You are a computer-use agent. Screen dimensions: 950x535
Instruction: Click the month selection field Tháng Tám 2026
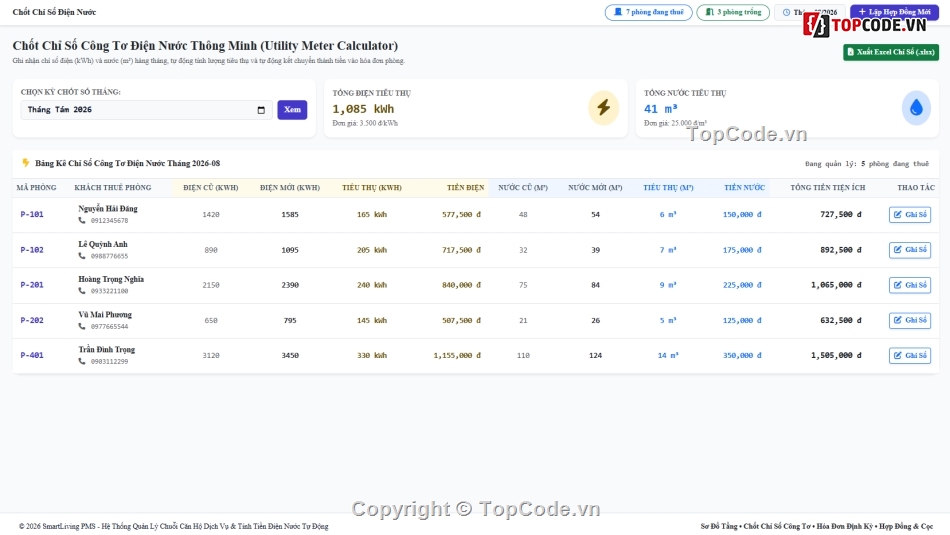click(146, 110)
